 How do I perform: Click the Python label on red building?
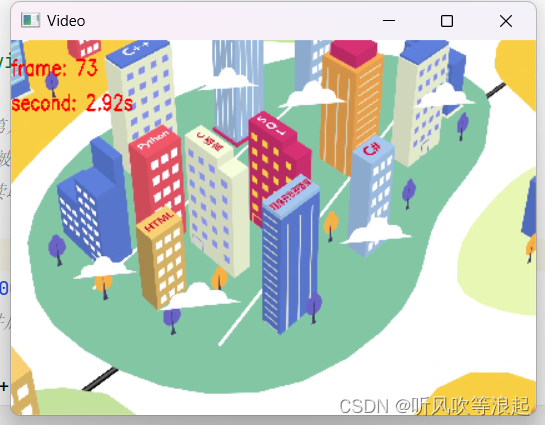153,139
